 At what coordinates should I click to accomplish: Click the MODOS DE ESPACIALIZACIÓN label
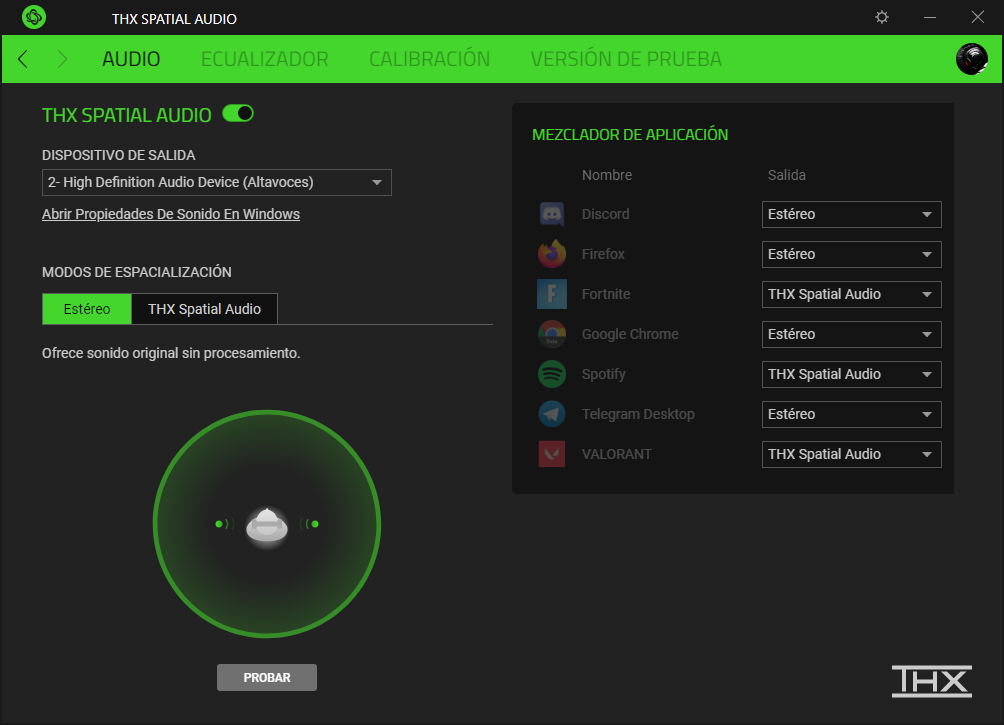tap(137, 272)
